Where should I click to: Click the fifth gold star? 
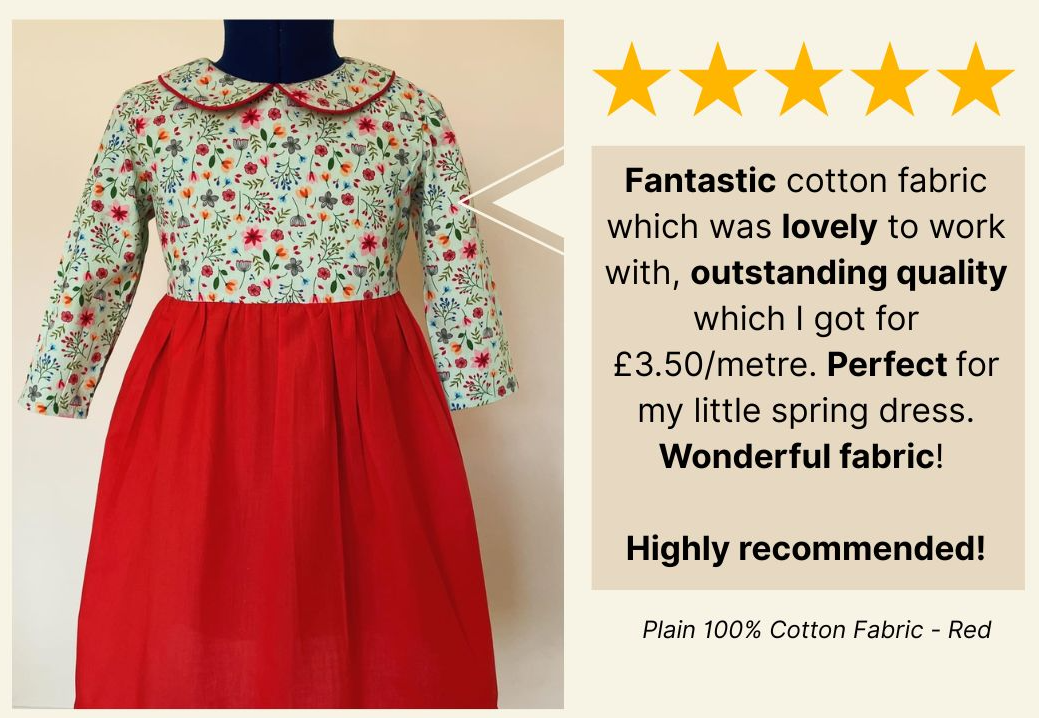(x=975, y=79)
